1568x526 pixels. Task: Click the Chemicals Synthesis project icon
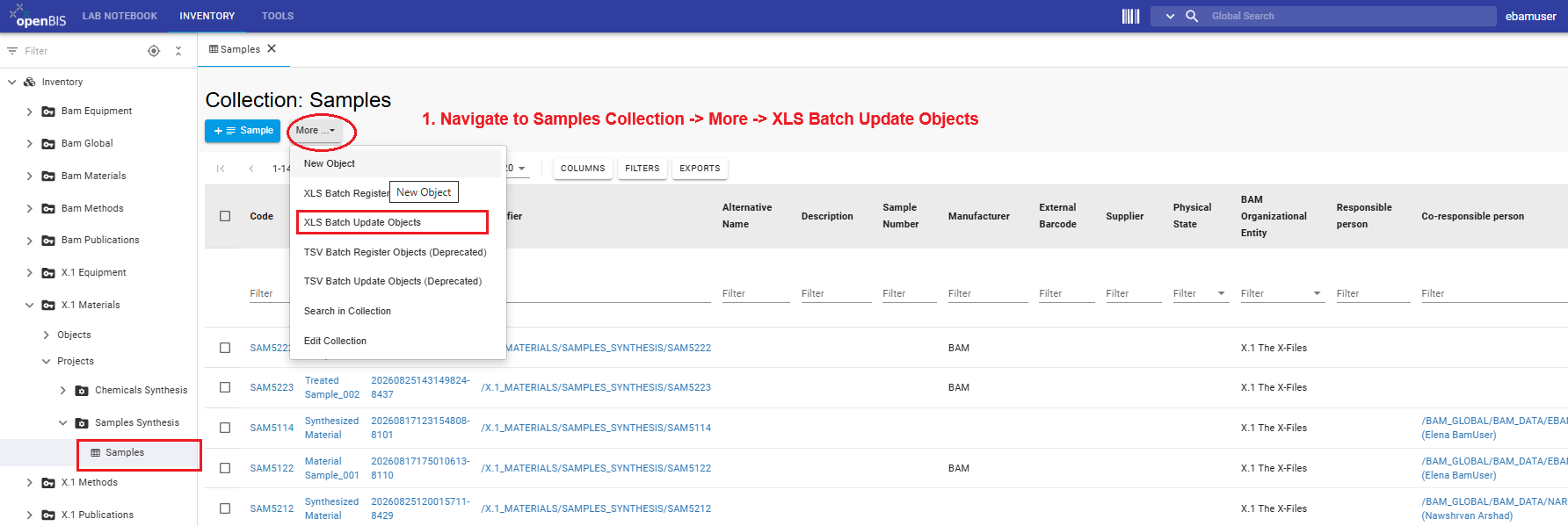(82, 391)
